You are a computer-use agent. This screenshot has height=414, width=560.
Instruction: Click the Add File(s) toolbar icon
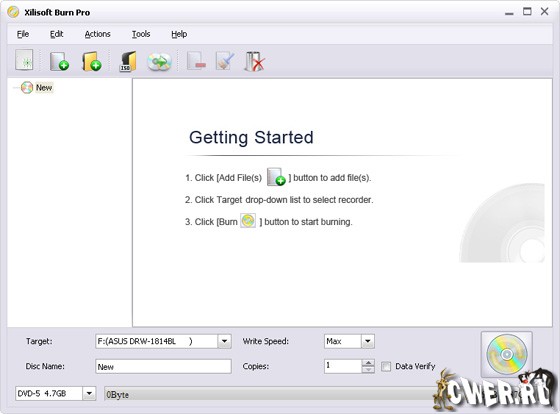59,61
